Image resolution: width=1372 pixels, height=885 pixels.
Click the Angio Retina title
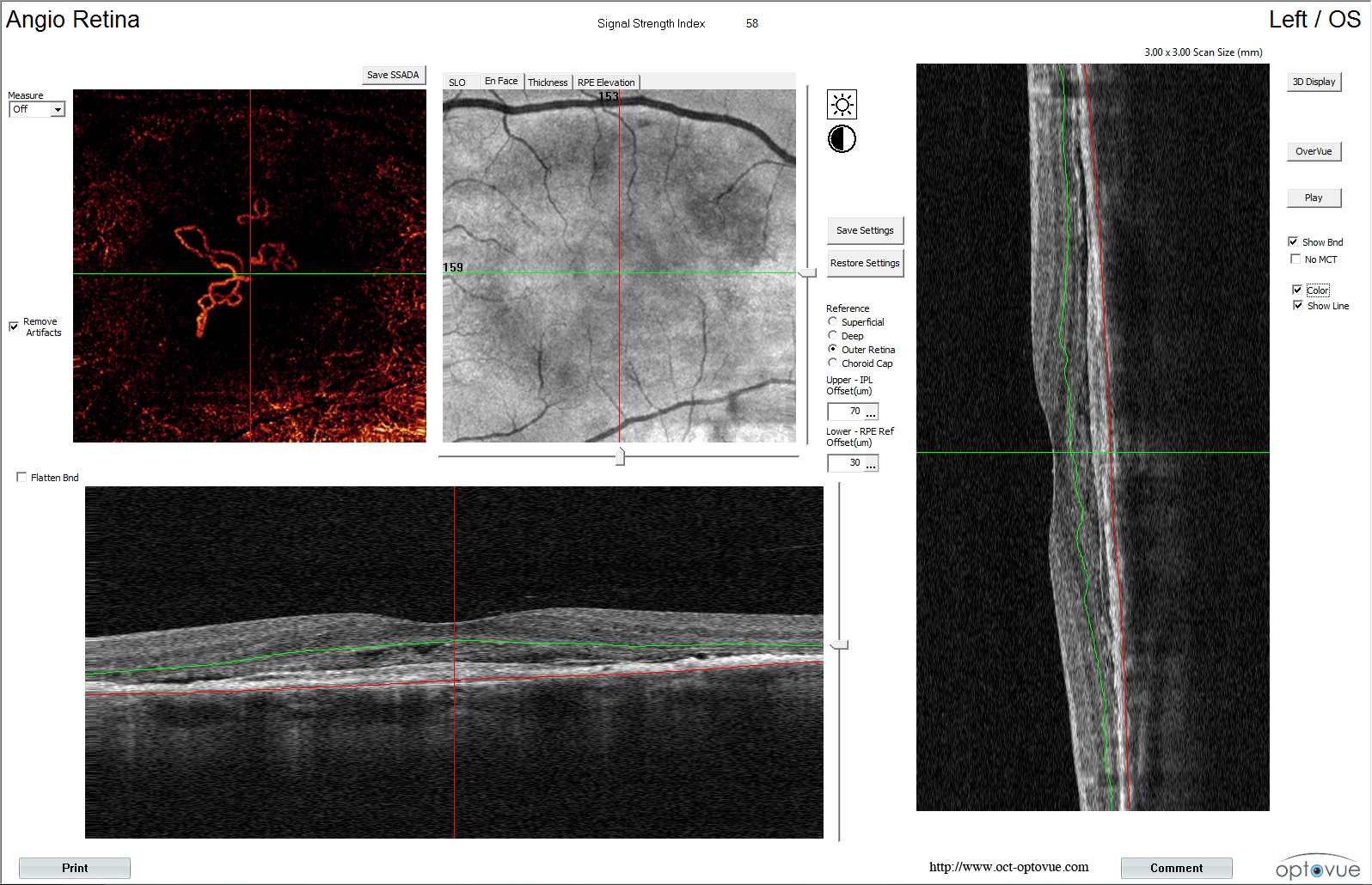coord(73,19)
